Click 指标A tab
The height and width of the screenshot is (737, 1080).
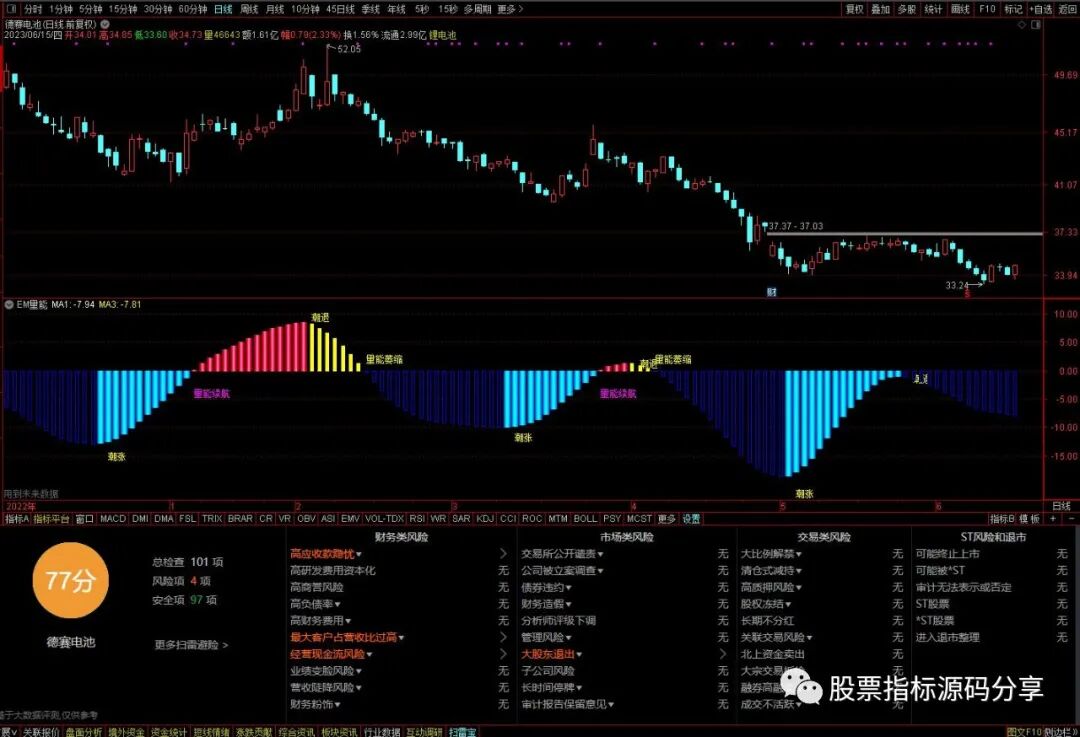pyautogui.click(x=17, y=519)
